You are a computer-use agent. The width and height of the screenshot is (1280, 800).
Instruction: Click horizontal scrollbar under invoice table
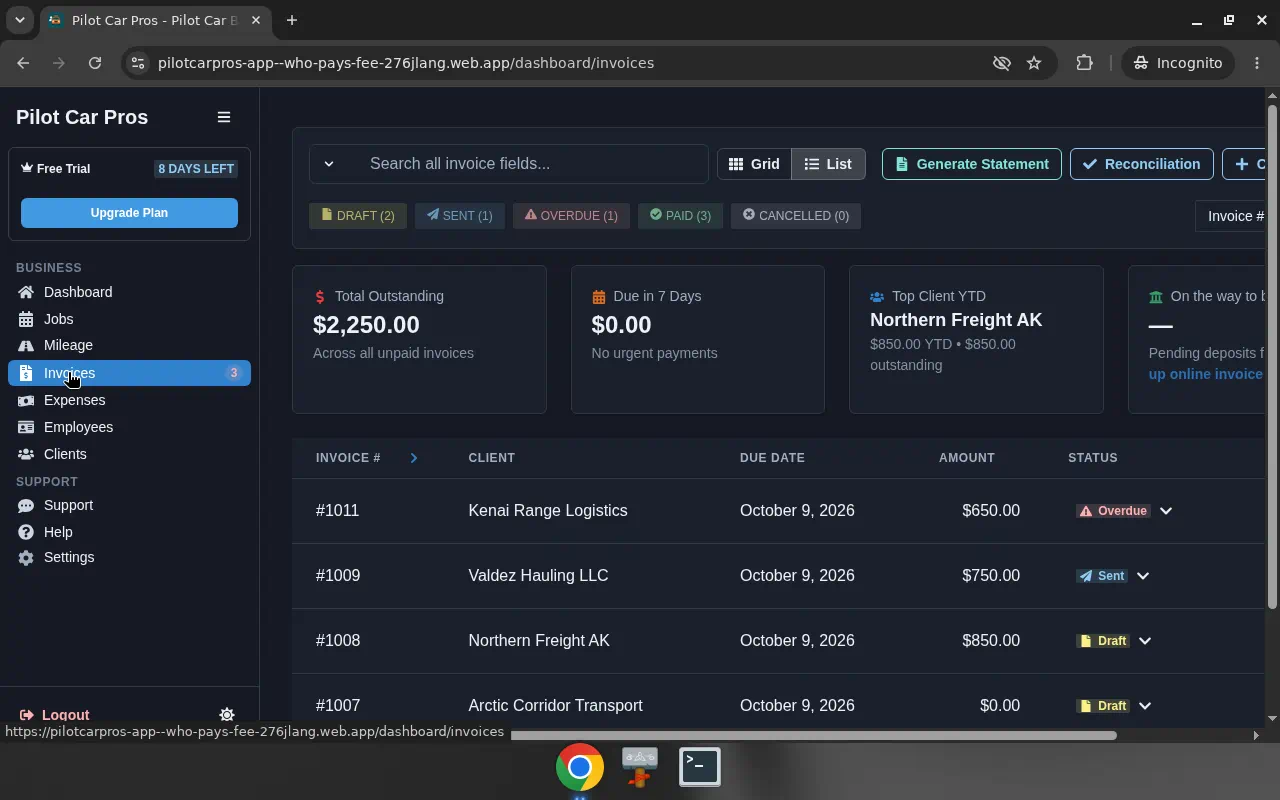(x=813, y=735)
